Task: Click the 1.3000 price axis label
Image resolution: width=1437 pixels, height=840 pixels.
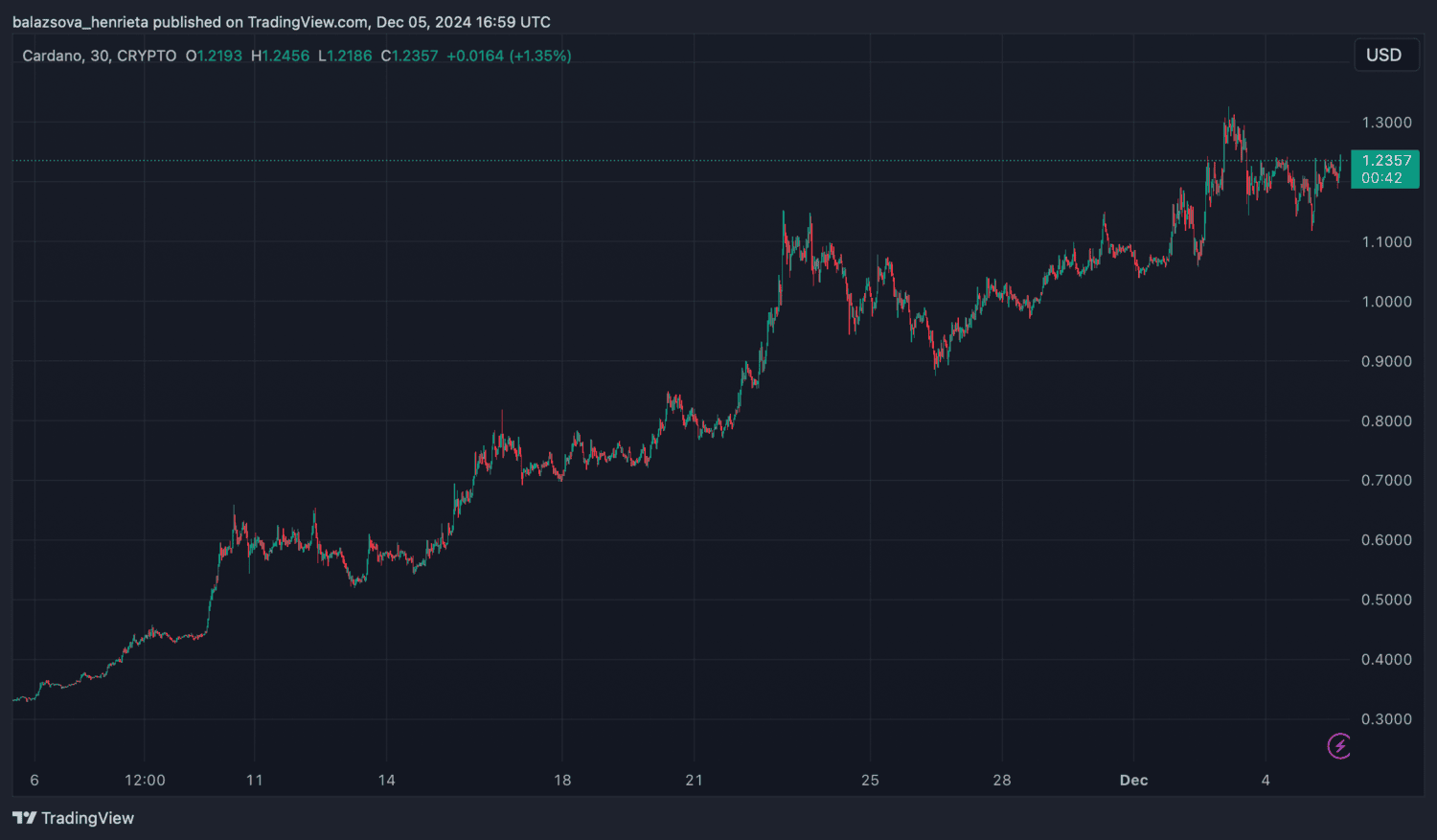Action: pos(1386,123)
